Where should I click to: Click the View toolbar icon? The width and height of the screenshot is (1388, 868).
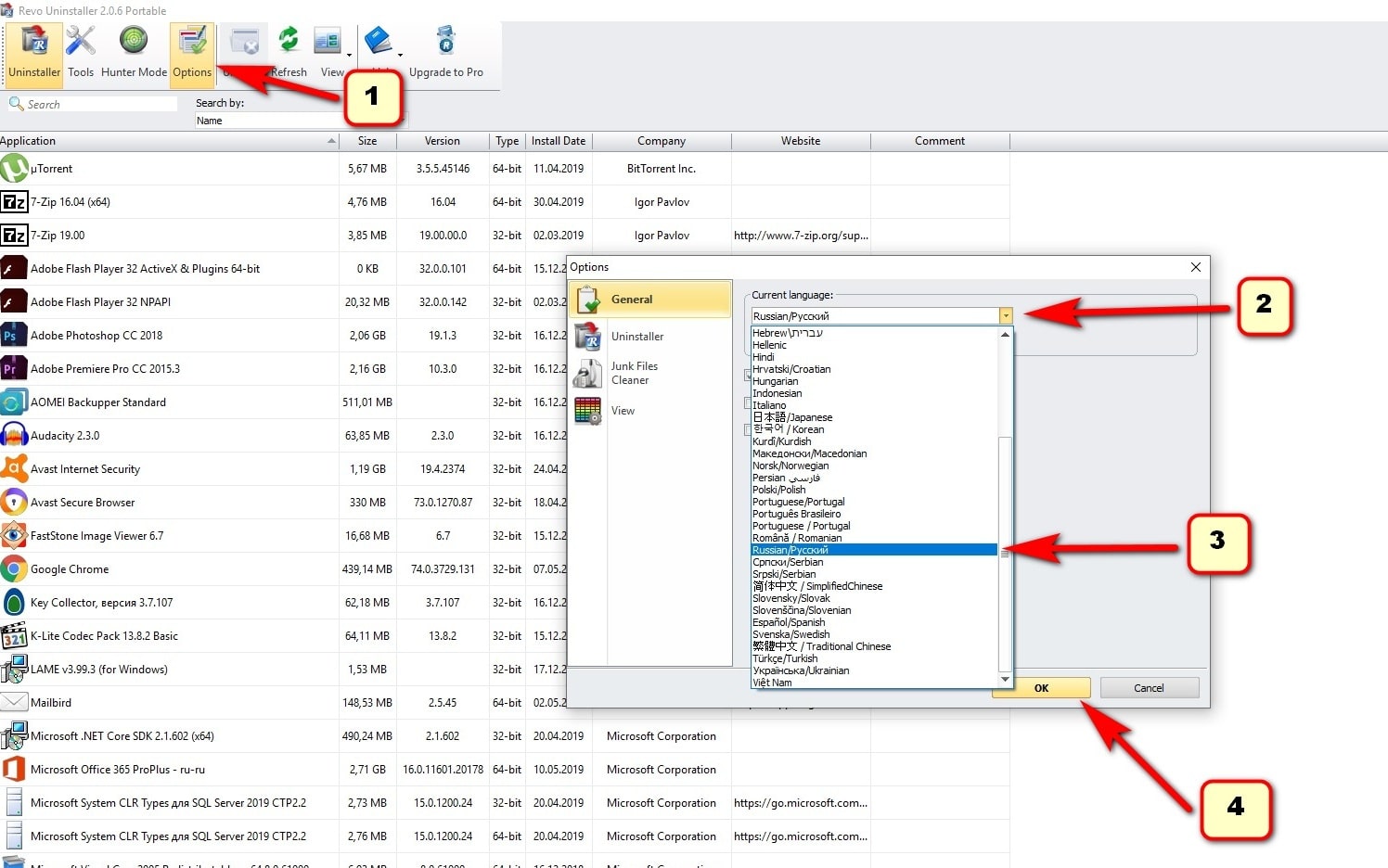(328, 42)
